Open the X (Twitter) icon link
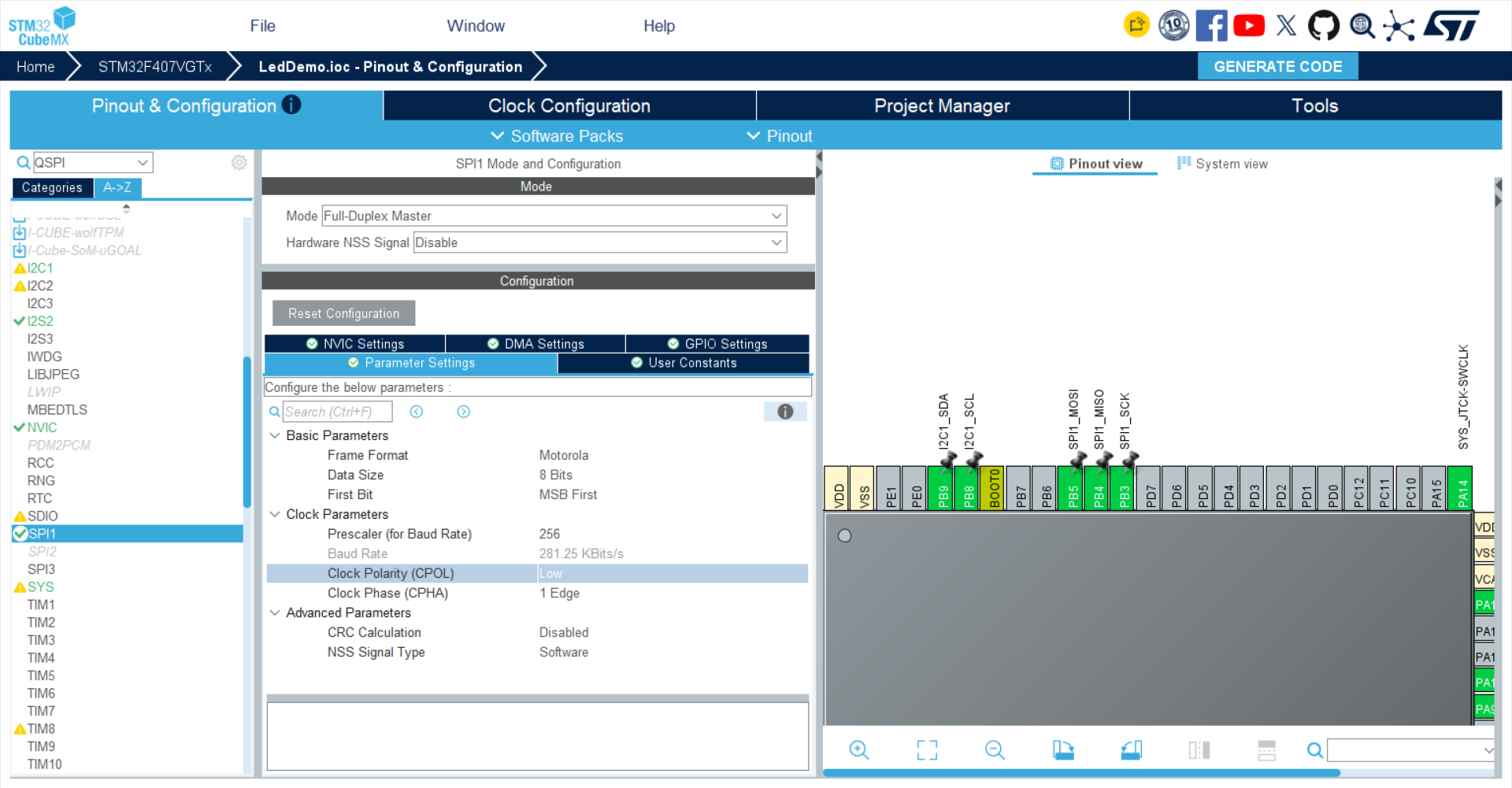1512x788 pixels. [1286, 26]
